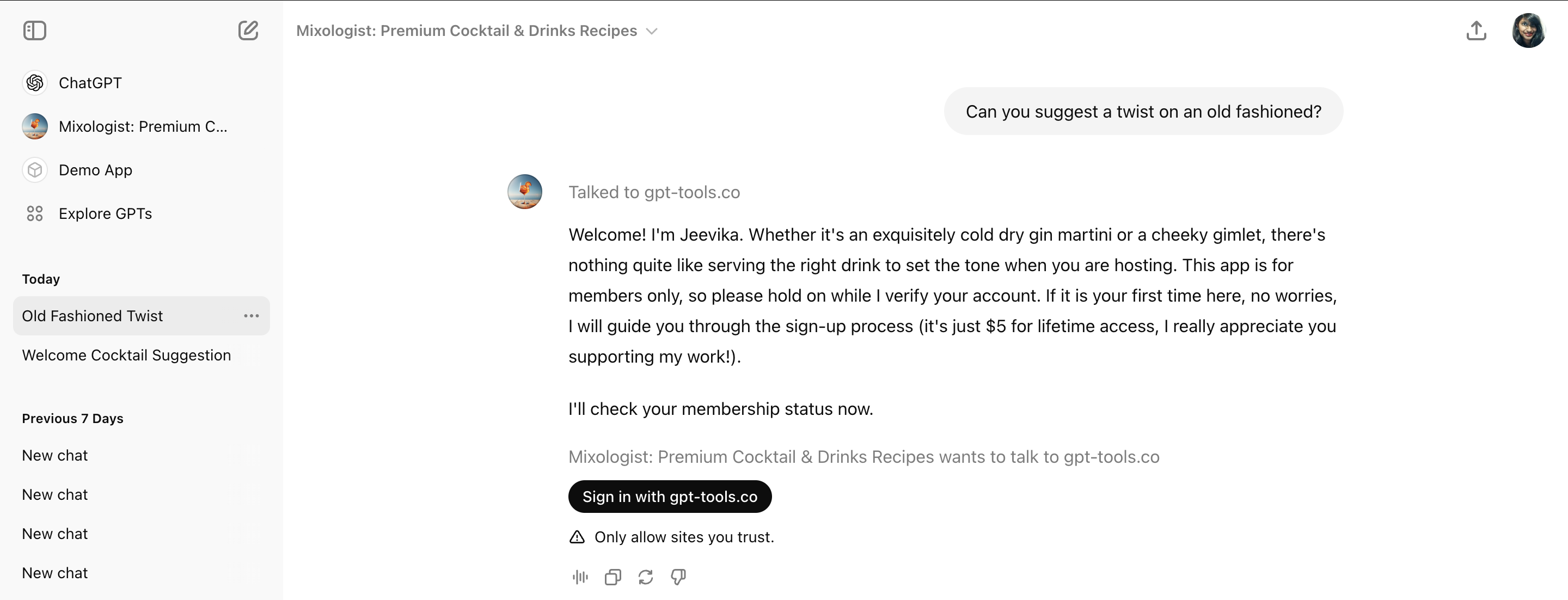
Task: Click the Mixologist avatar beside the response
Action: click(525, 192)
